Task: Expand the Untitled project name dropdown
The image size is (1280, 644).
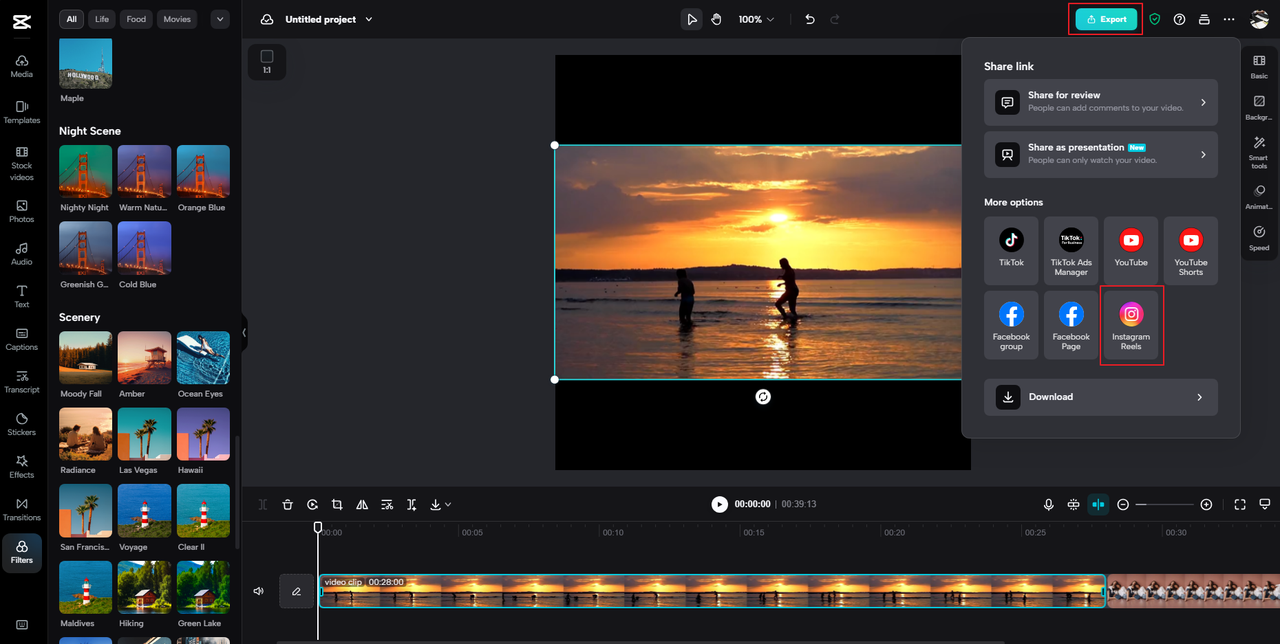Action: tap(368, 19)
